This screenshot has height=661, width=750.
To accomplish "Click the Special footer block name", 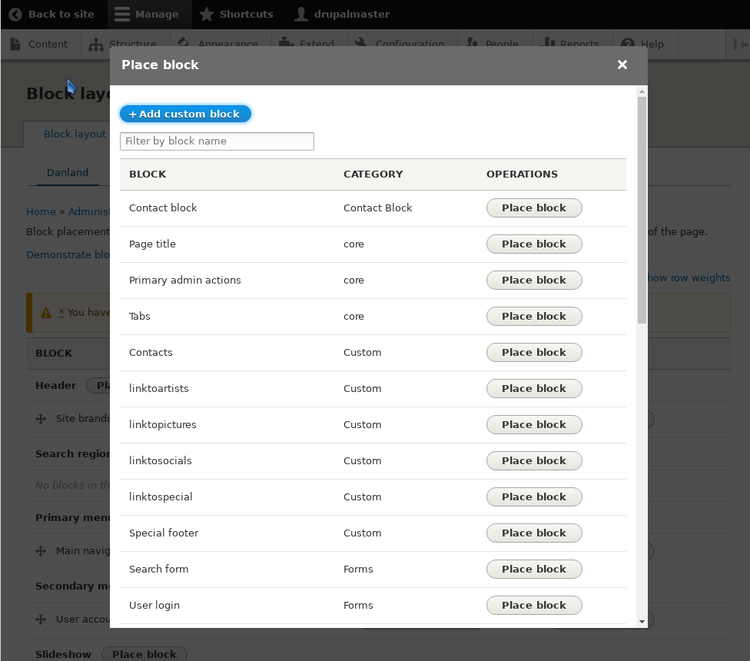I will click(x=164, y=533).
